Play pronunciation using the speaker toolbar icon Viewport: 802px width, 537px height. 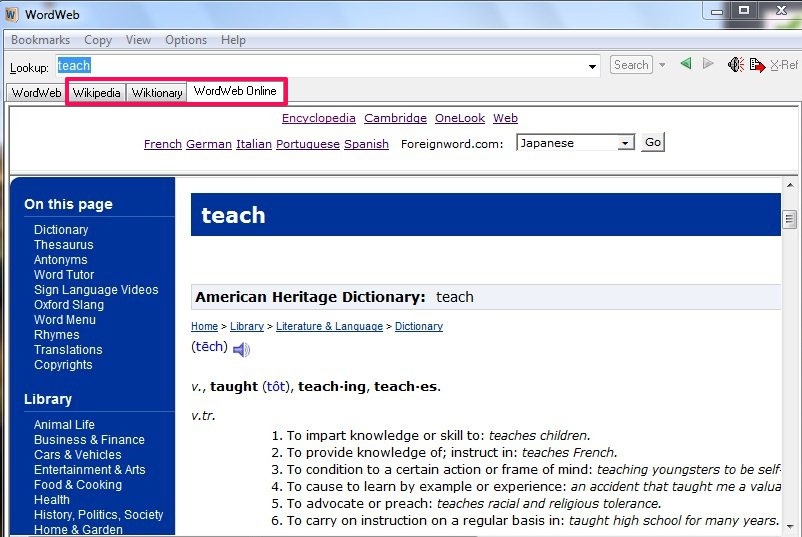pos(736,64)
